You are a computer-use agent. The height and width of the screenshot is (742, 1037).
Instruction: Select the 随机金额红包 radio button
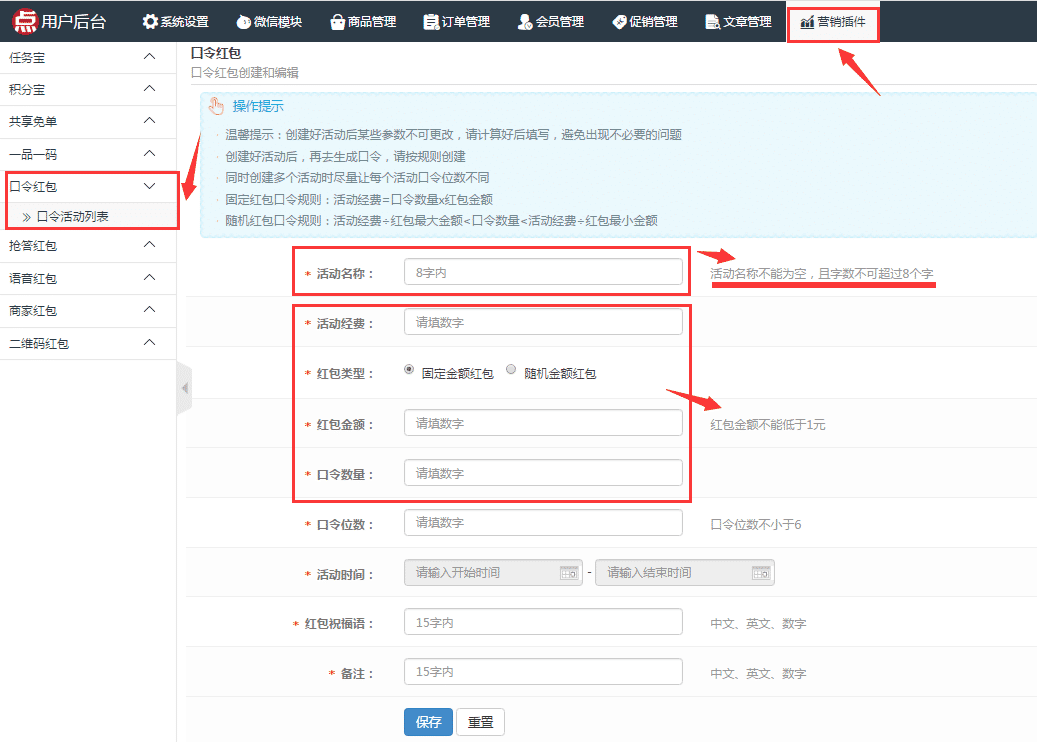click(511, 369)
